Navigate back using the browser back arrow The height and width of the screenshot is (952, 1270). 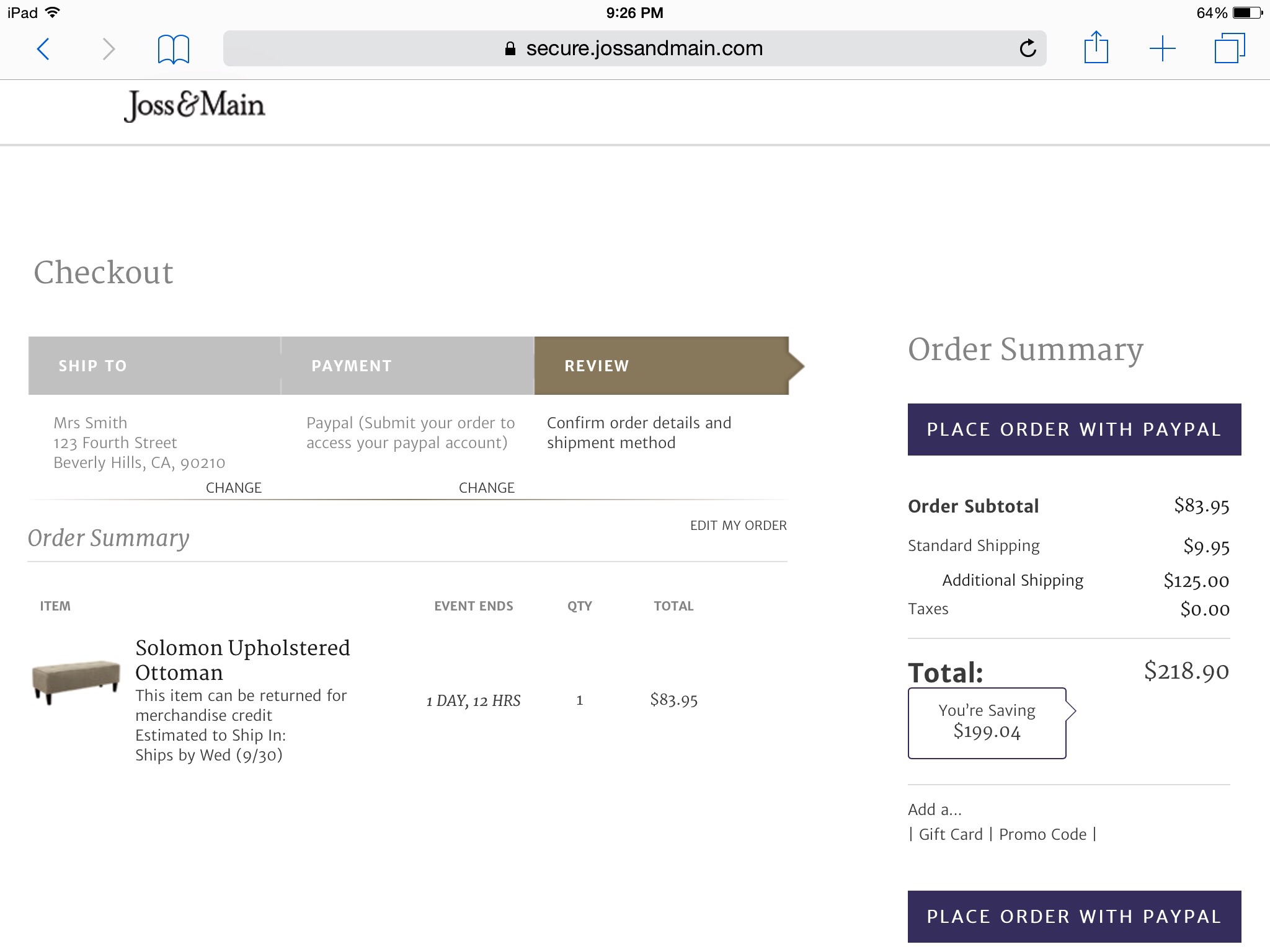click(43, 48)
